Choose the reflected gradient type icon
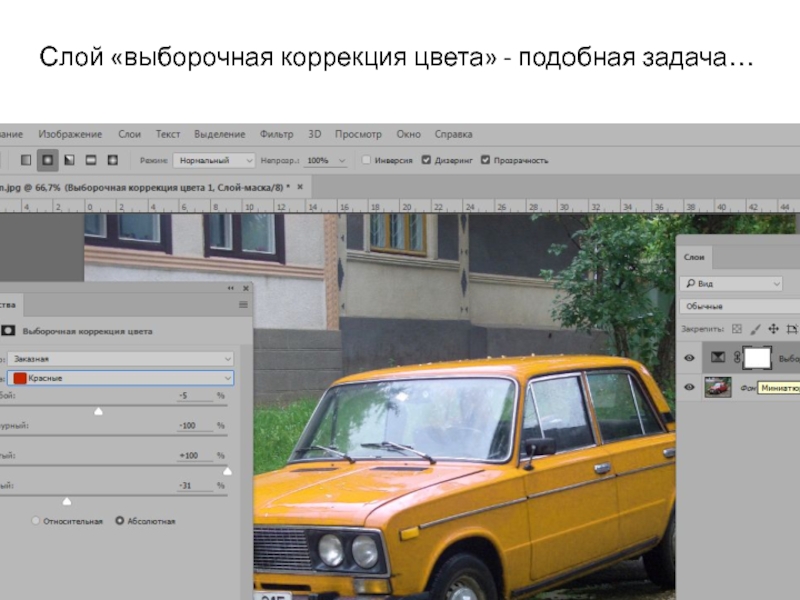 [x=91, y=160]
